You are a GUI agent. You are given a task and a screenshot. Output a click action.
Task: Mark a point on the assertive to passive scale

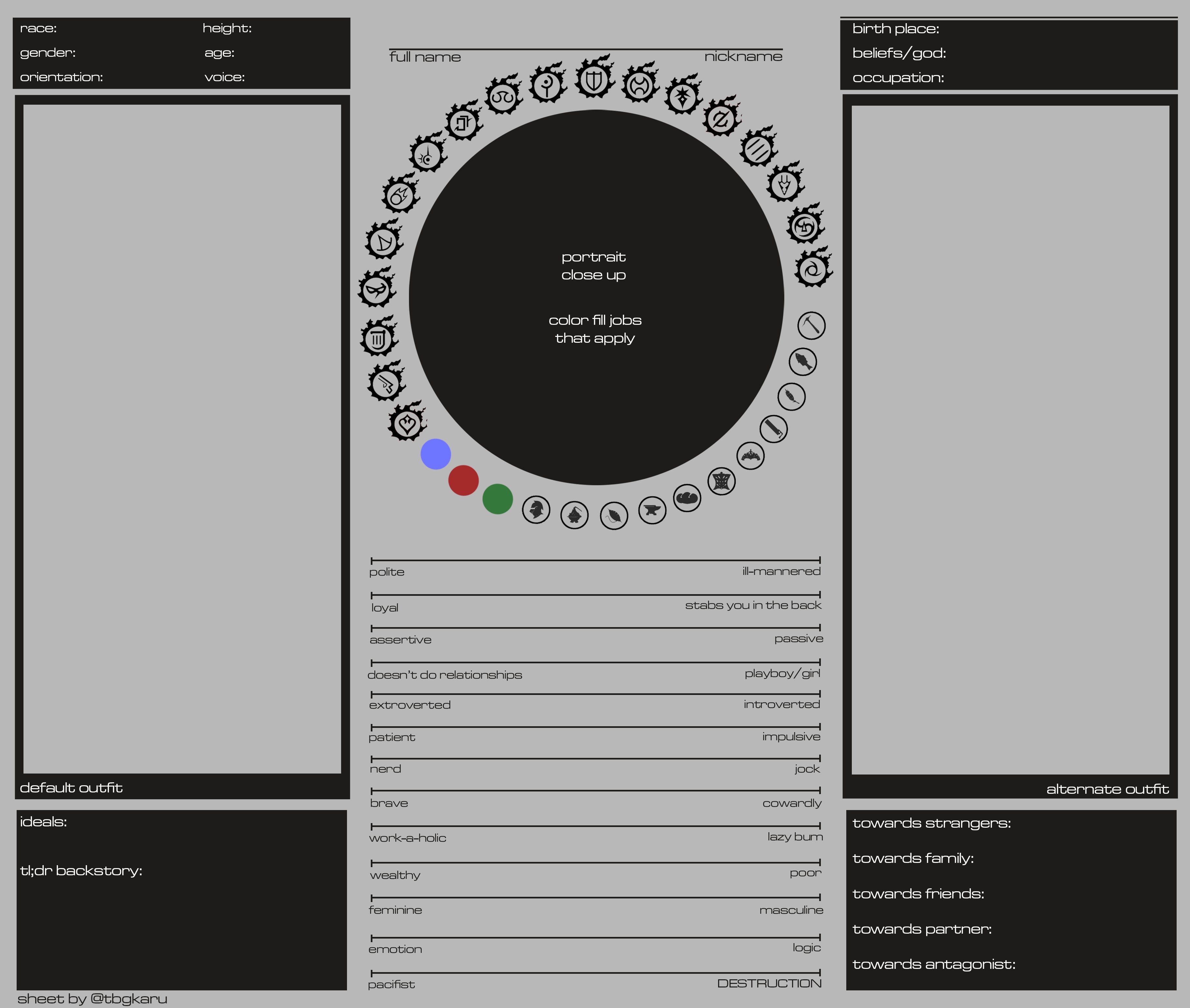pyautogui.click(x=596, y=628)
